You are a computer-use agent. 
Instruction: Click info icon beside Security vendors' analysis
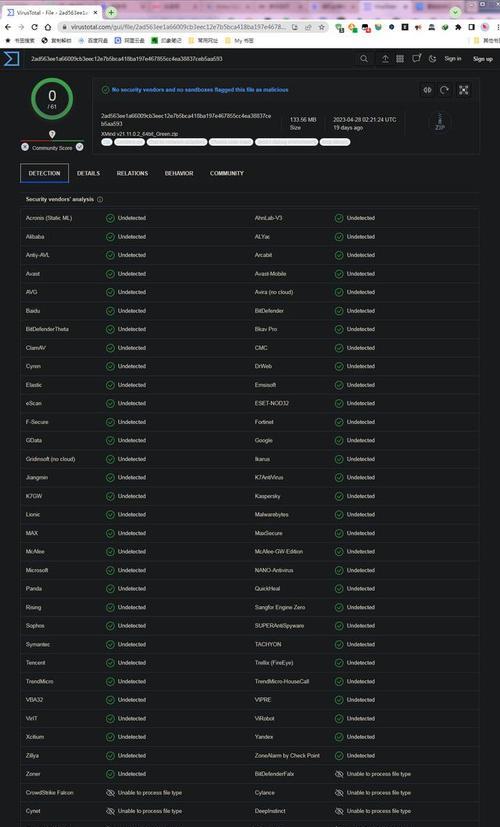pos(100,199)
